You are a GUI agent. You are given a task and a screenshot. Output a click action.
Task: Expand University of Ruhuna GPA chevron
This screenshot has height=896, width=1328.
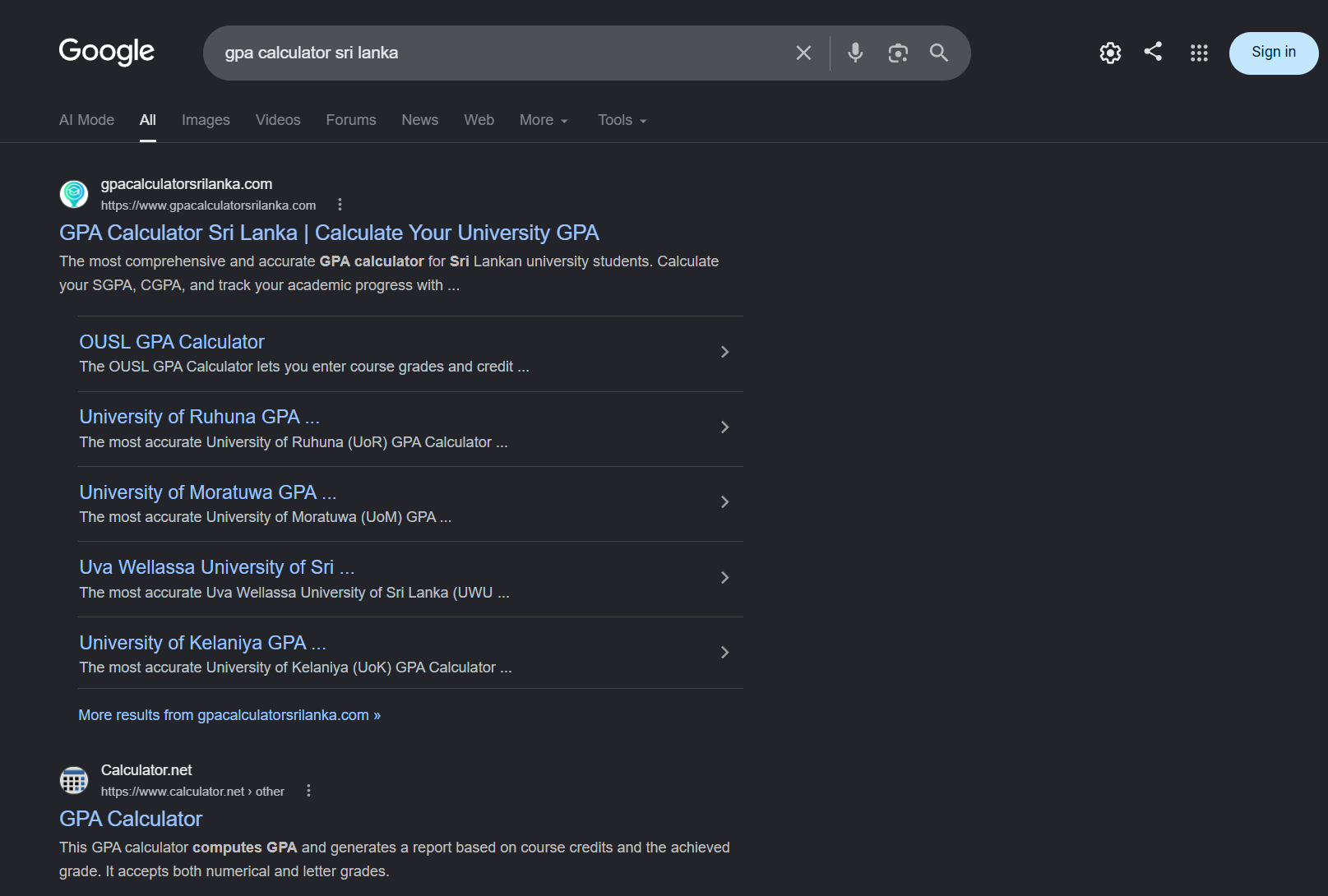724,427
